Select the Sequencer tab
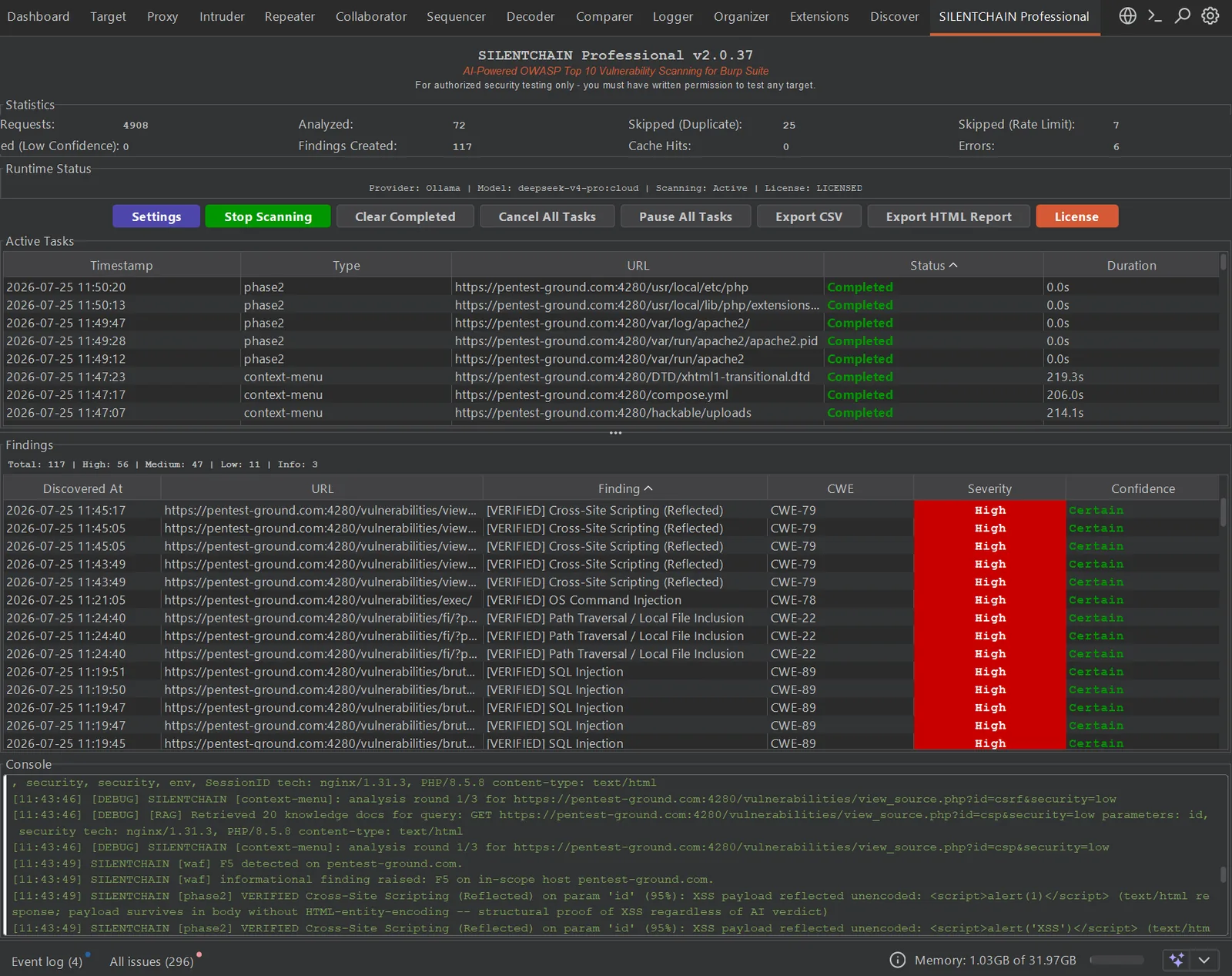Image resolution: width=1232 pixels, height=976 pixels. 457,16
